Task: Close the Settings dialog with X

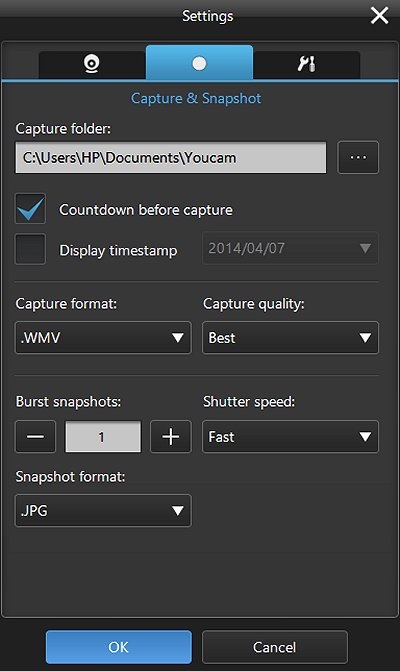Action: coord(379,16)
